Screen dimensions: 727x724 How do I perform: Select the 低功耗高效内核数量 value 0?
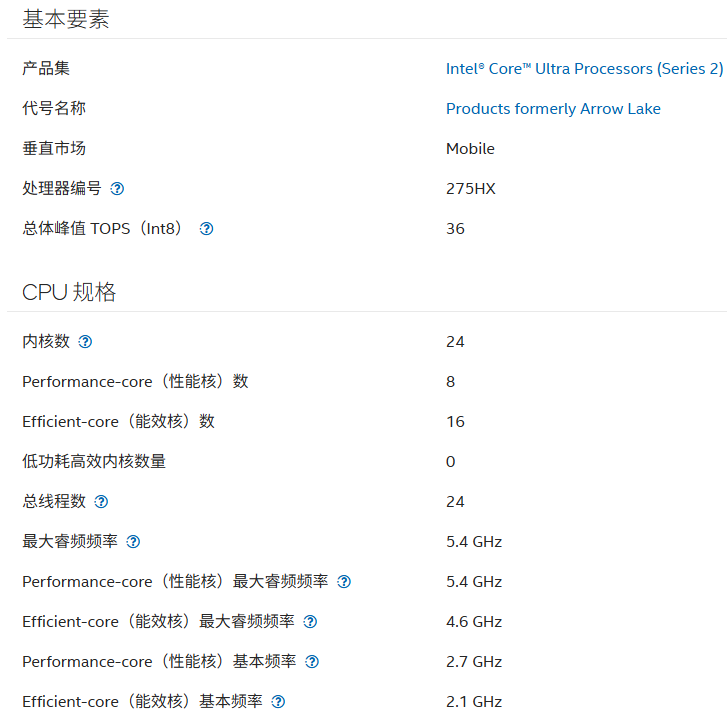pos(450,462)
